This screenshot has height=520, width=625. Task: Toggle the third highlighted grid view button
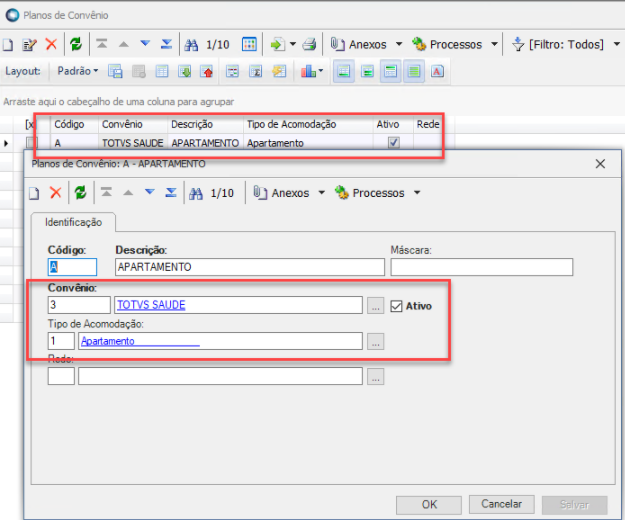click(x=391, y=72)
